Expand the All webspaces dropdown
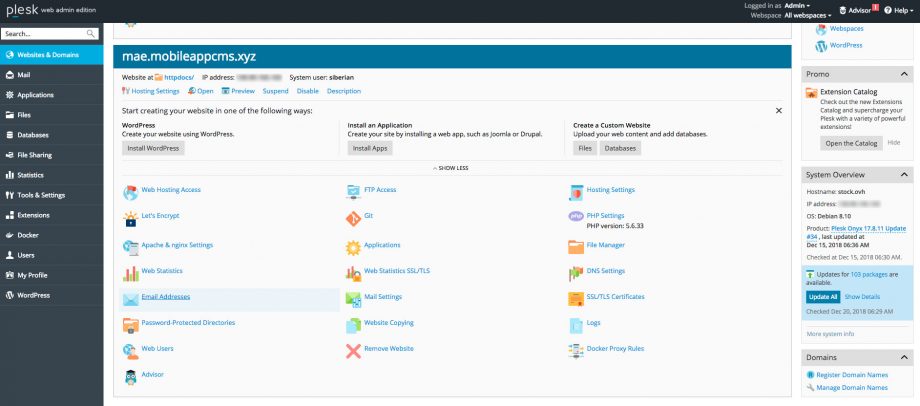The height and width of the screenshot is (406, 920). click(x=807, y=16)
